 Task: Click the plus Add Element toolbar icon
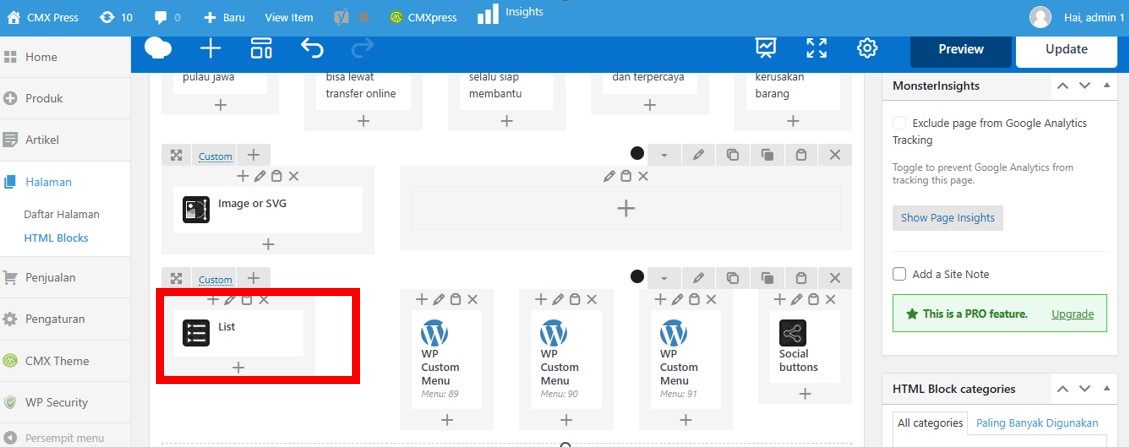(210, 48)
